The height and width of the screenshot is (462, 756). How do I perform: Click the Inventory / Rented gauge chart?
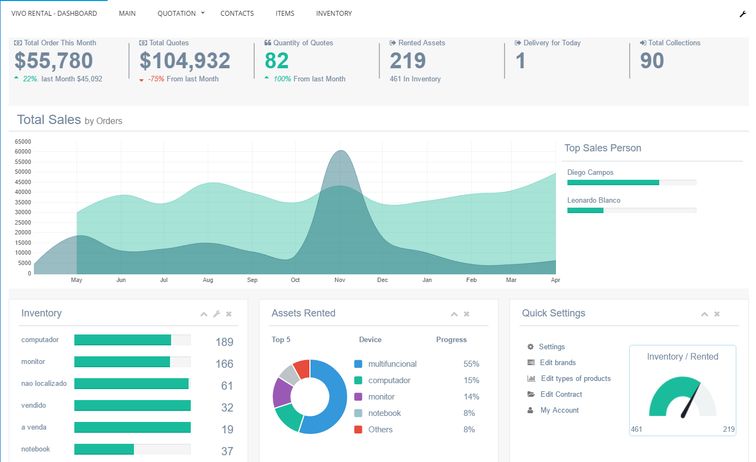click(682, 393)
